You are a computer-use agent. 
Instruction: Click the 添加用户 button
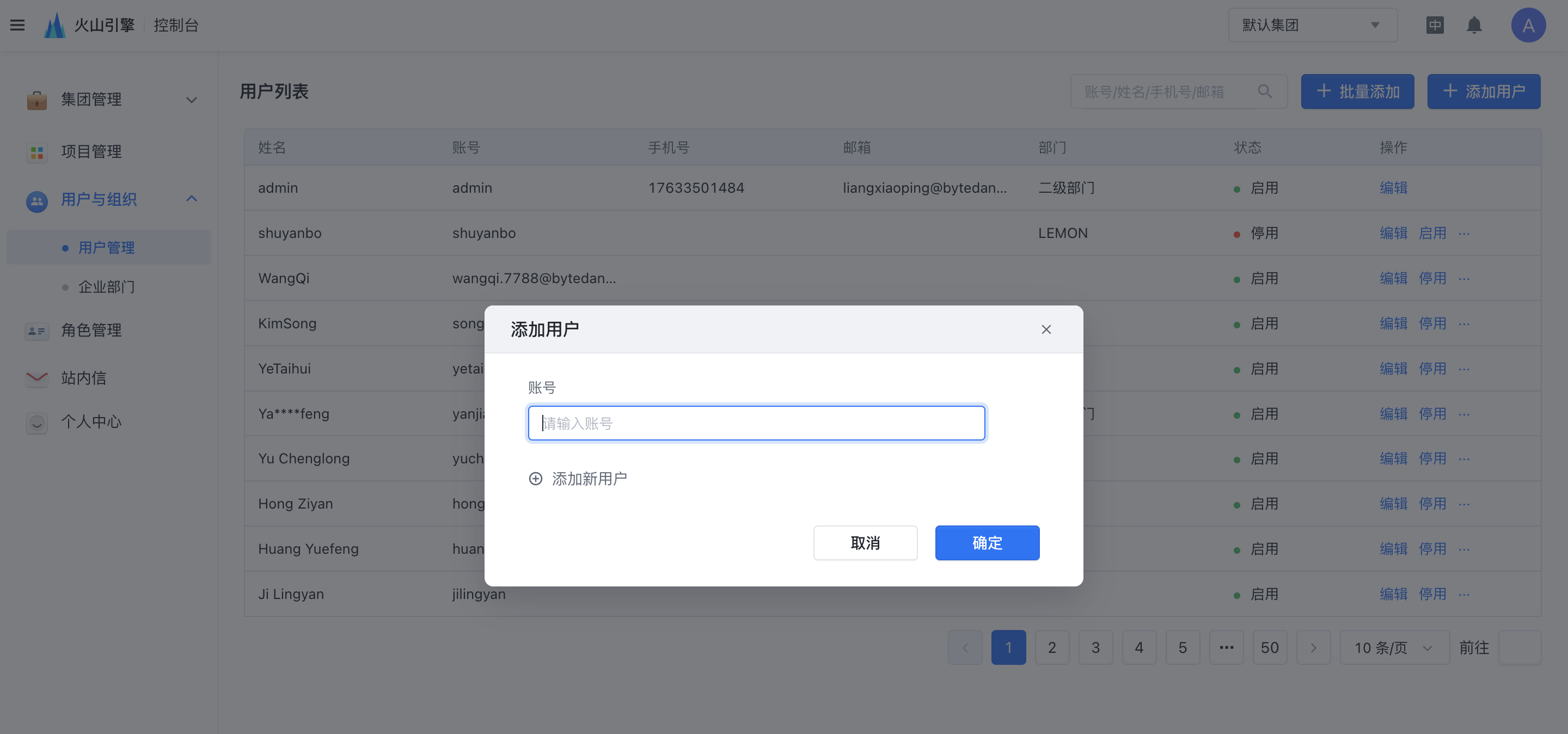[1484, 91]
